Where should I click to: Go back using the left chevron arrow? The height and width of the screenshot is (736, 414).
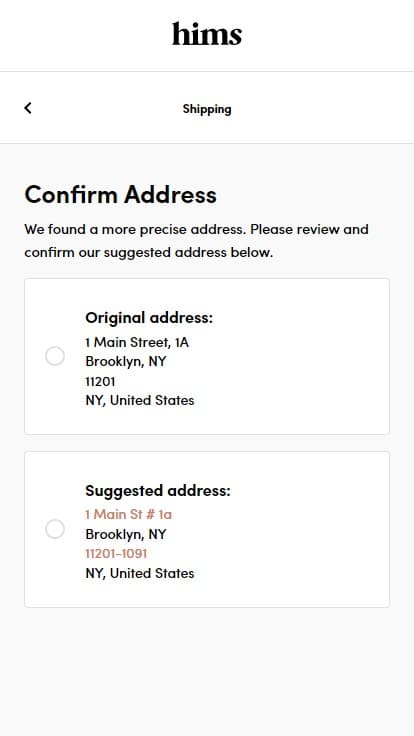(x=28, y=108)
